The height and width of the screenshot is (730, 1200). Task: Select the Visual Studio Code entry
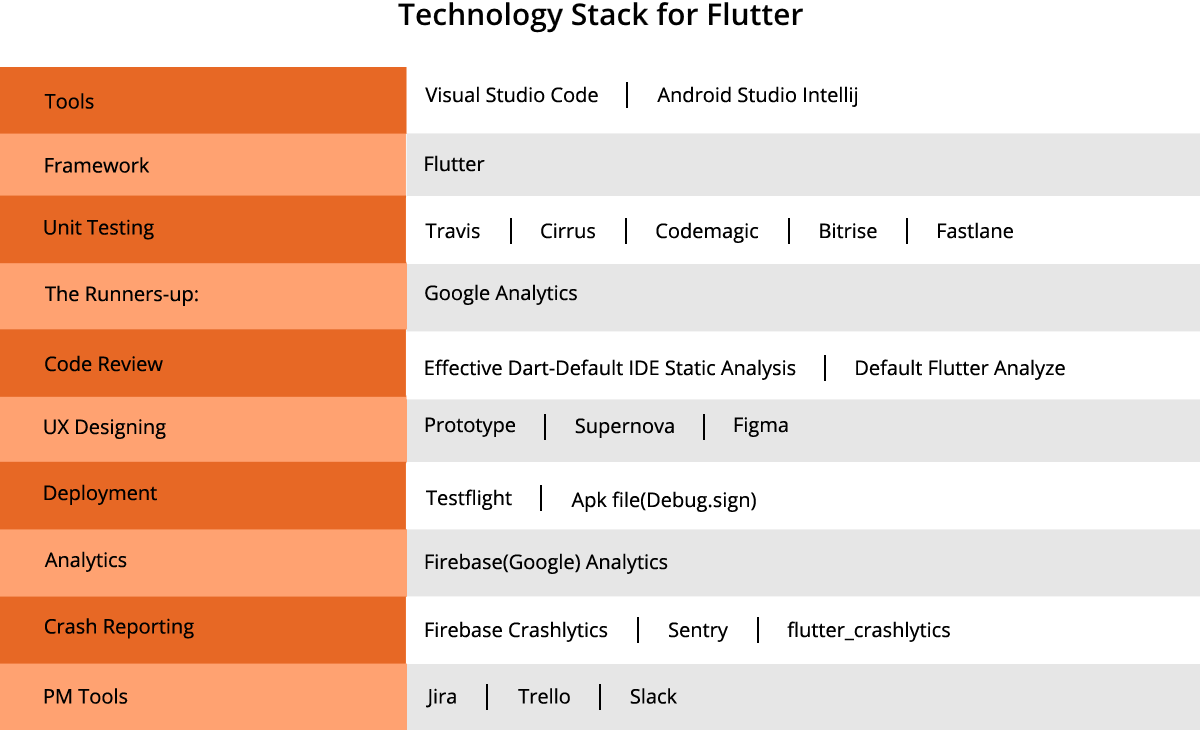pyautogui.click(x=511, y=95)
